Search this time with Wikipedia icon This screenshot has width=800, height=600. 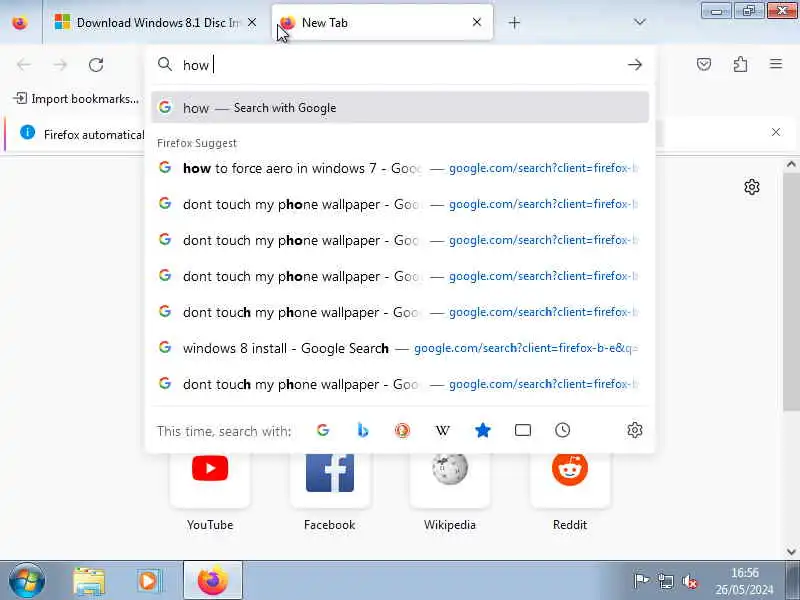tap(442, 431)
